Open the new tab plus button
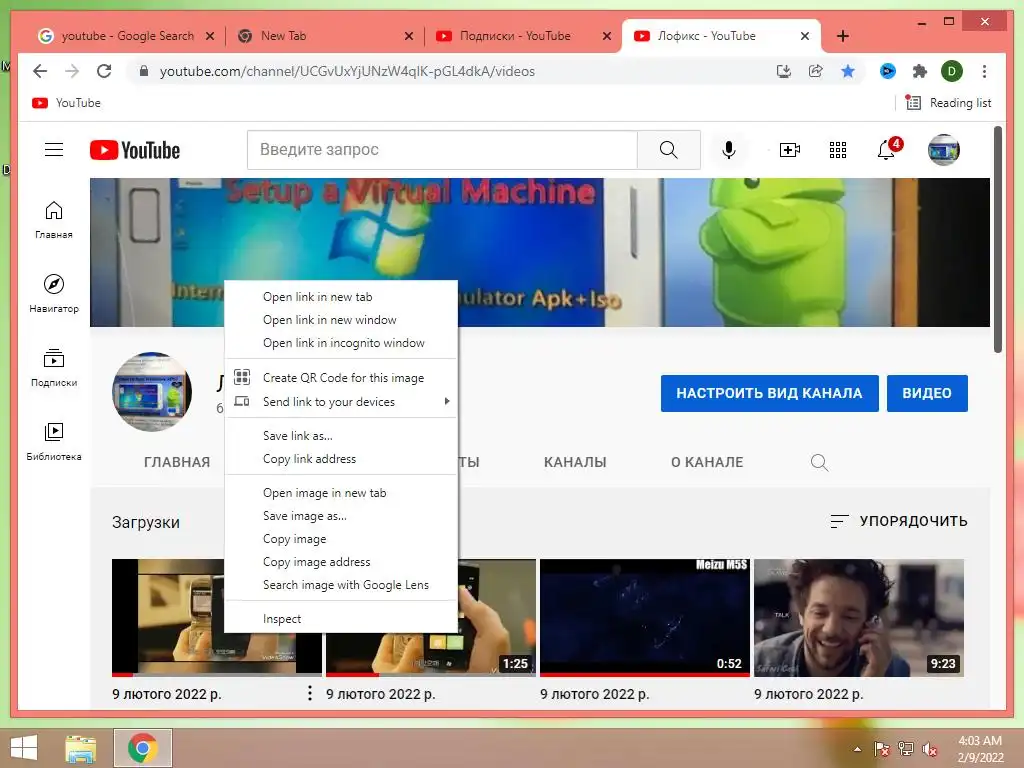 (842, 36)
